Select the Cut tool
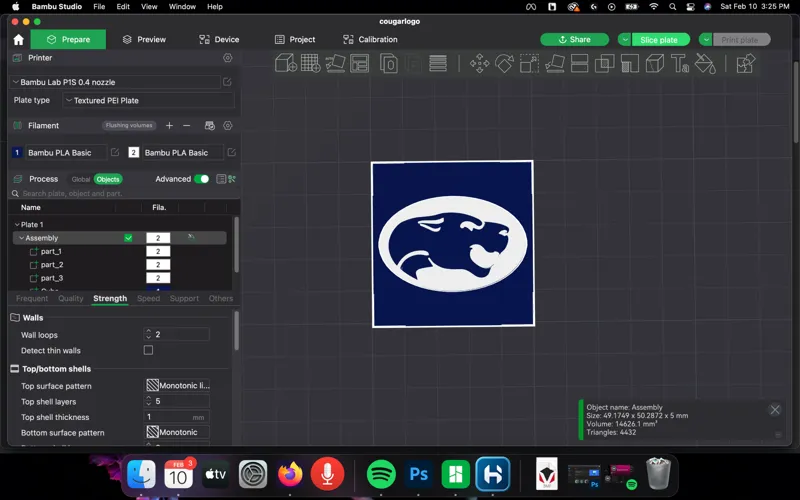 [x=579, y=64]
